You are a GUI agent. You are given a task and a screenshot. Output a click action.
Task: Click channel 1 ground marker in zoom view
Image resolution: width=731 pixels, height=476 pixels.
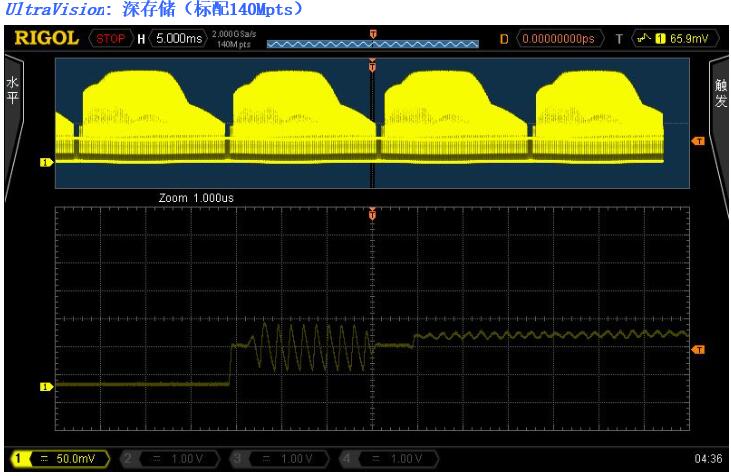tap(45, 384)
